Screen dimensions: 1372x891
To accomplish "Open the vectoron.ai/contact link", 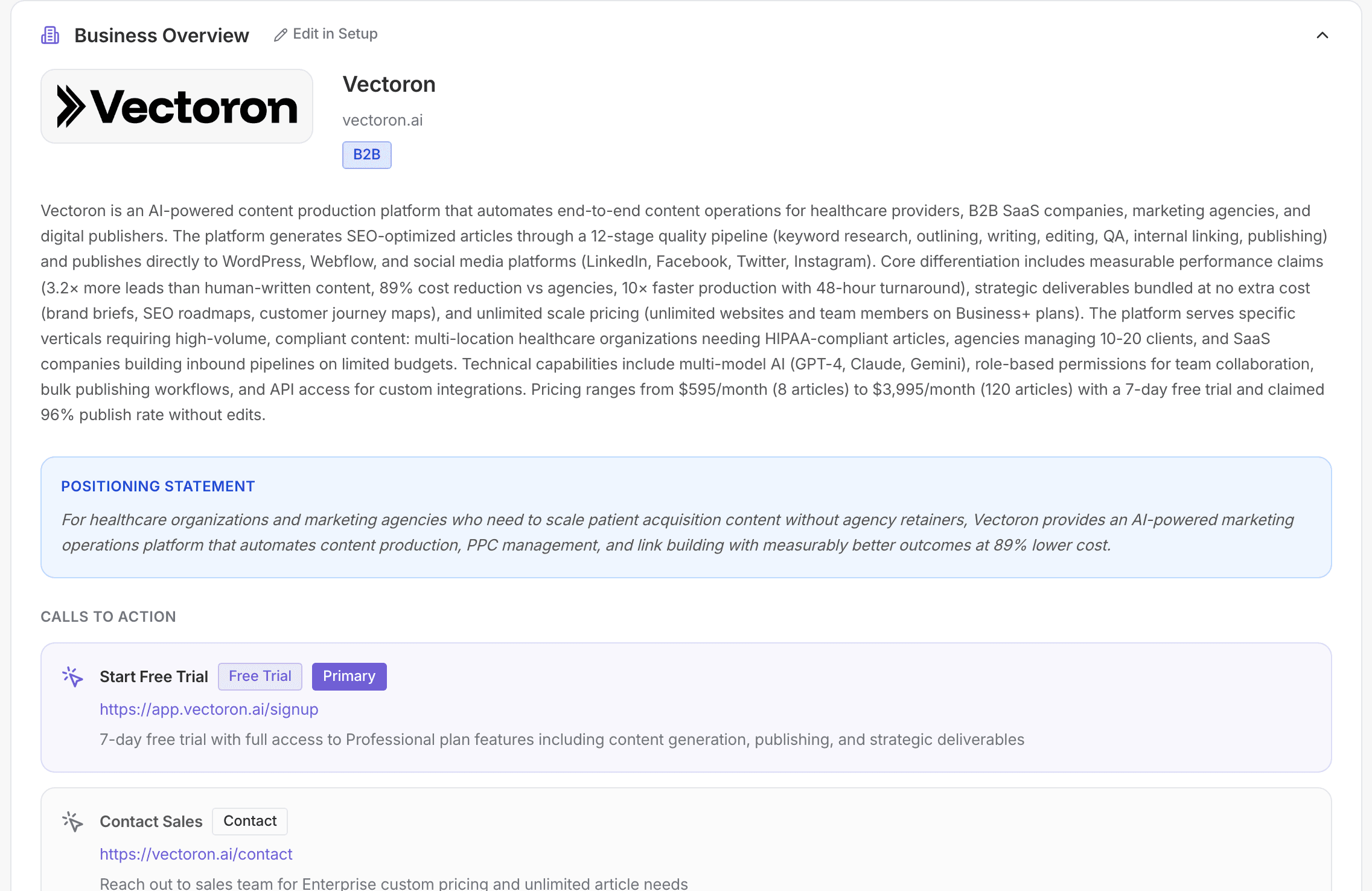I will (196, 854).
